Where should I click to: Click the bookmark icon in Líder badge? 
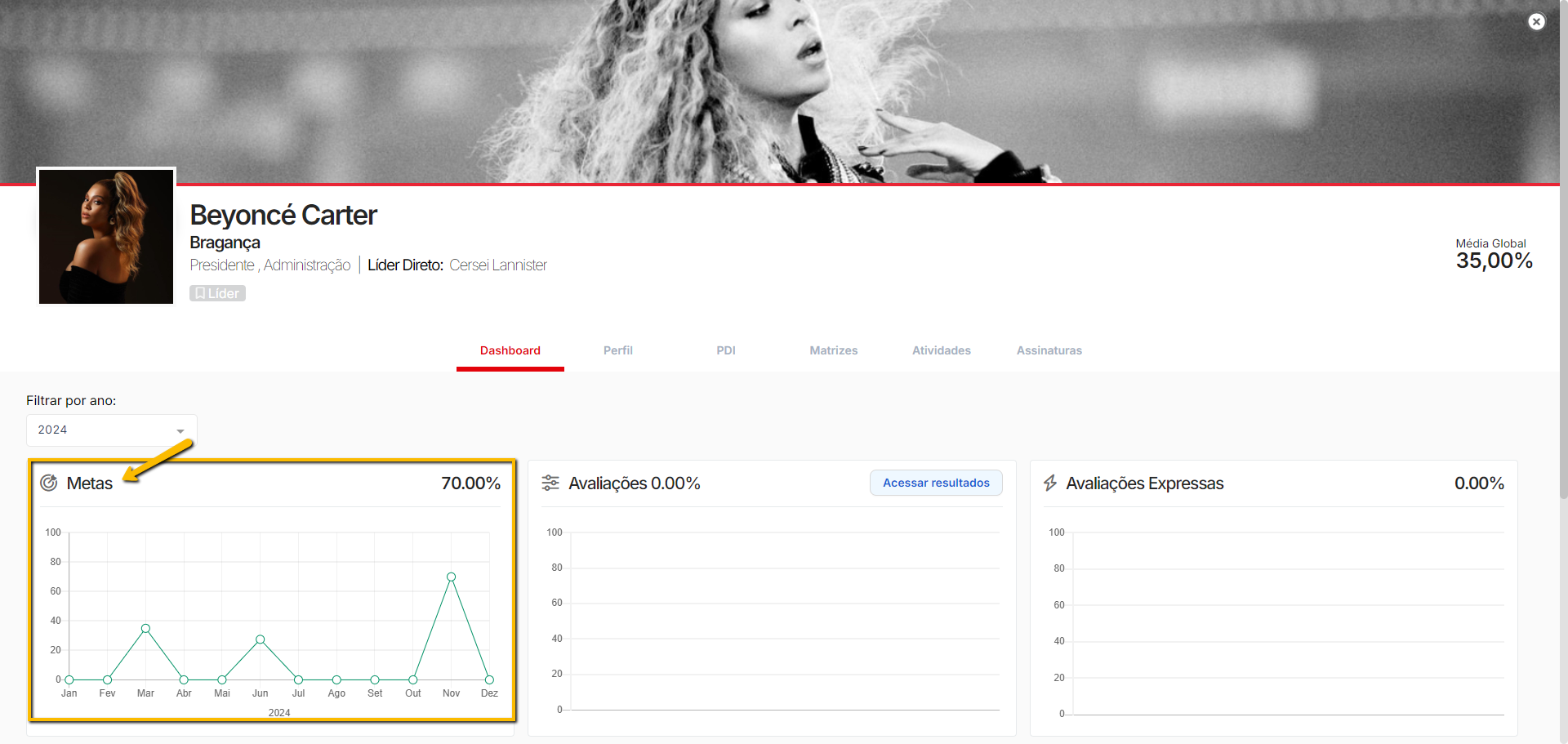pyautogui.click(x=200, y=293)
